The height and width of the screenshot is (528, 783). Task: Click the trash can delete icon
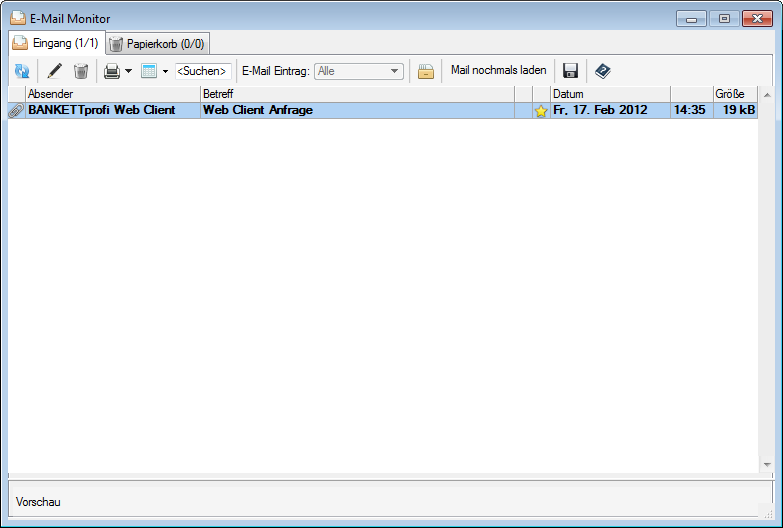pos(81,71)
